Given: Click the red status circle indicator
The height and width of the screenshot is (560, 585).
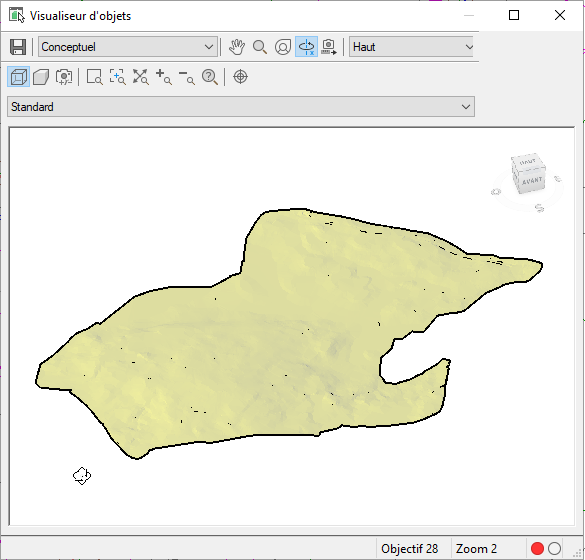Looking at the screenshot, I should (537, 548).
